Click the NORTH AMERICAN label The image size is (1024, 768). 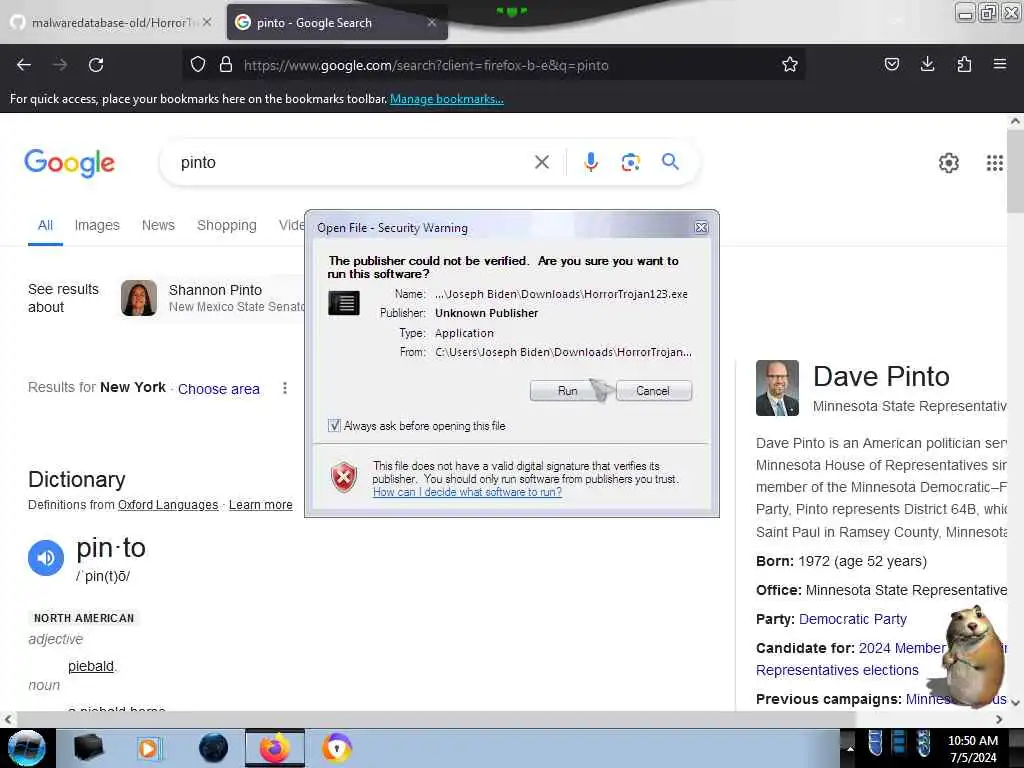(x=84, y=618)
